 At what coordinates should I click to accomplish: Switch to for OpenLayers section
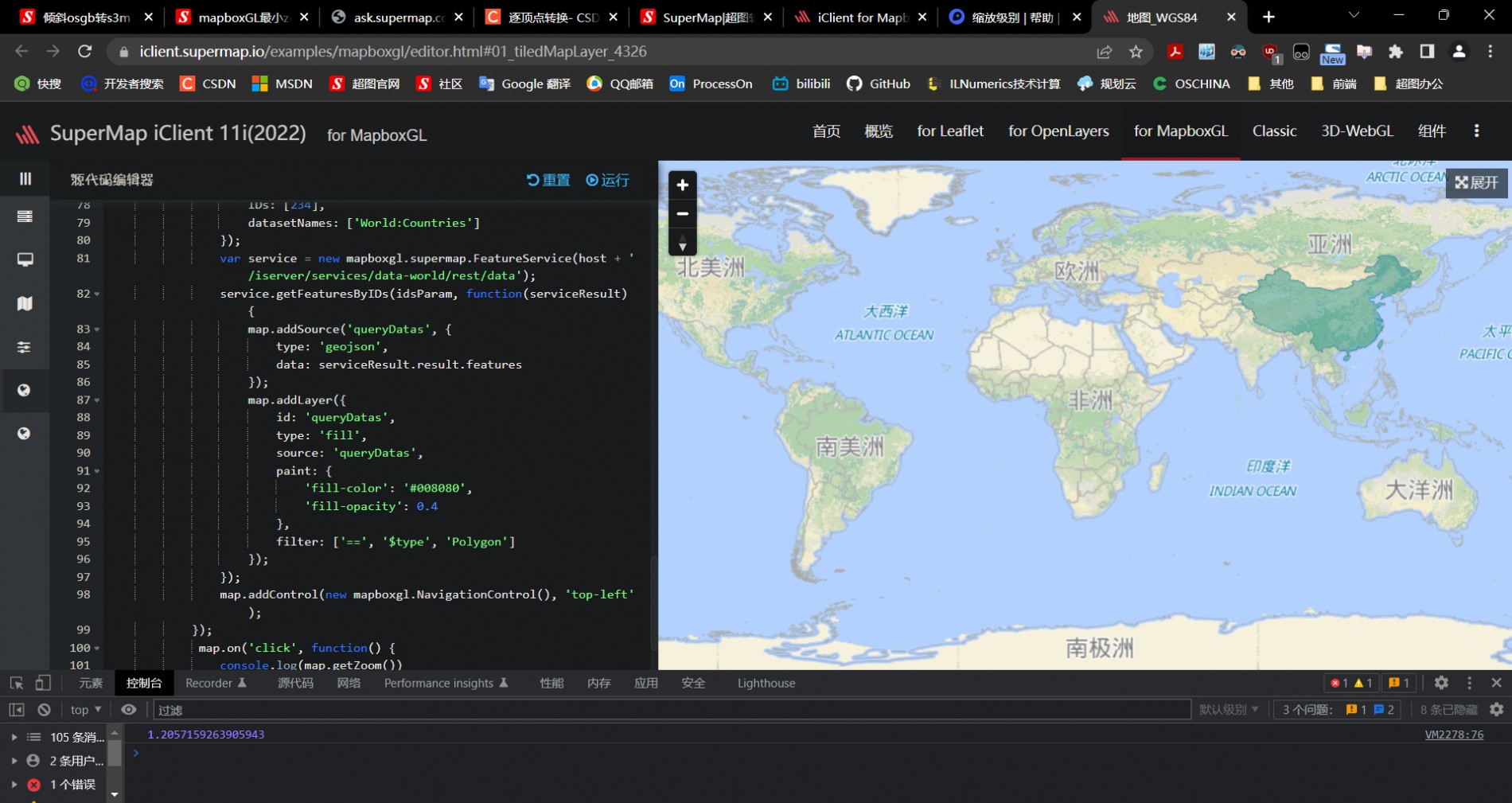coord(1058,131)
